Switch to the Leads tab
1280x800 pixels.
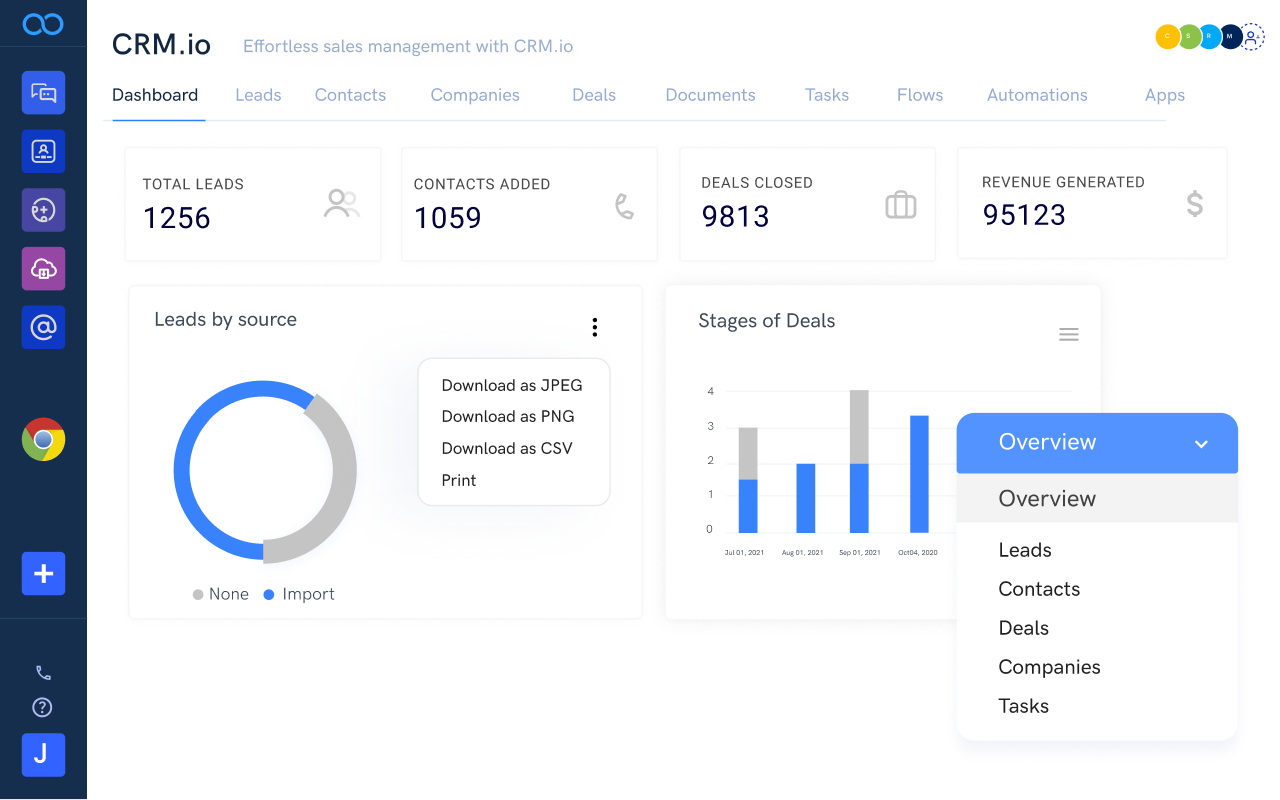[x=258, y=95]
